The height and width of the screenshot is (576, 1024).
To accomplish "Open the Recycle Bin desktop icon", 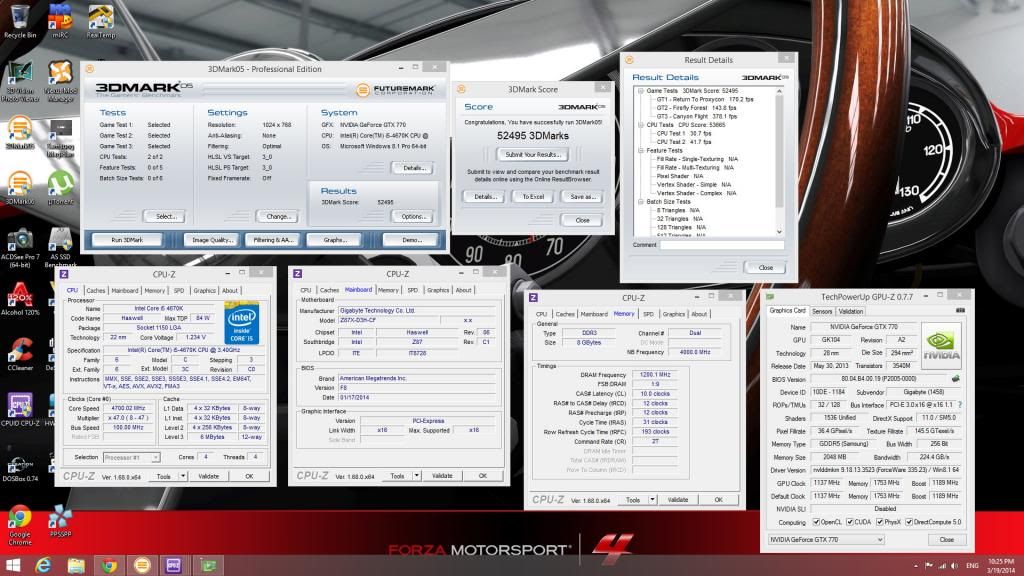I will click(x=20, y=21).
